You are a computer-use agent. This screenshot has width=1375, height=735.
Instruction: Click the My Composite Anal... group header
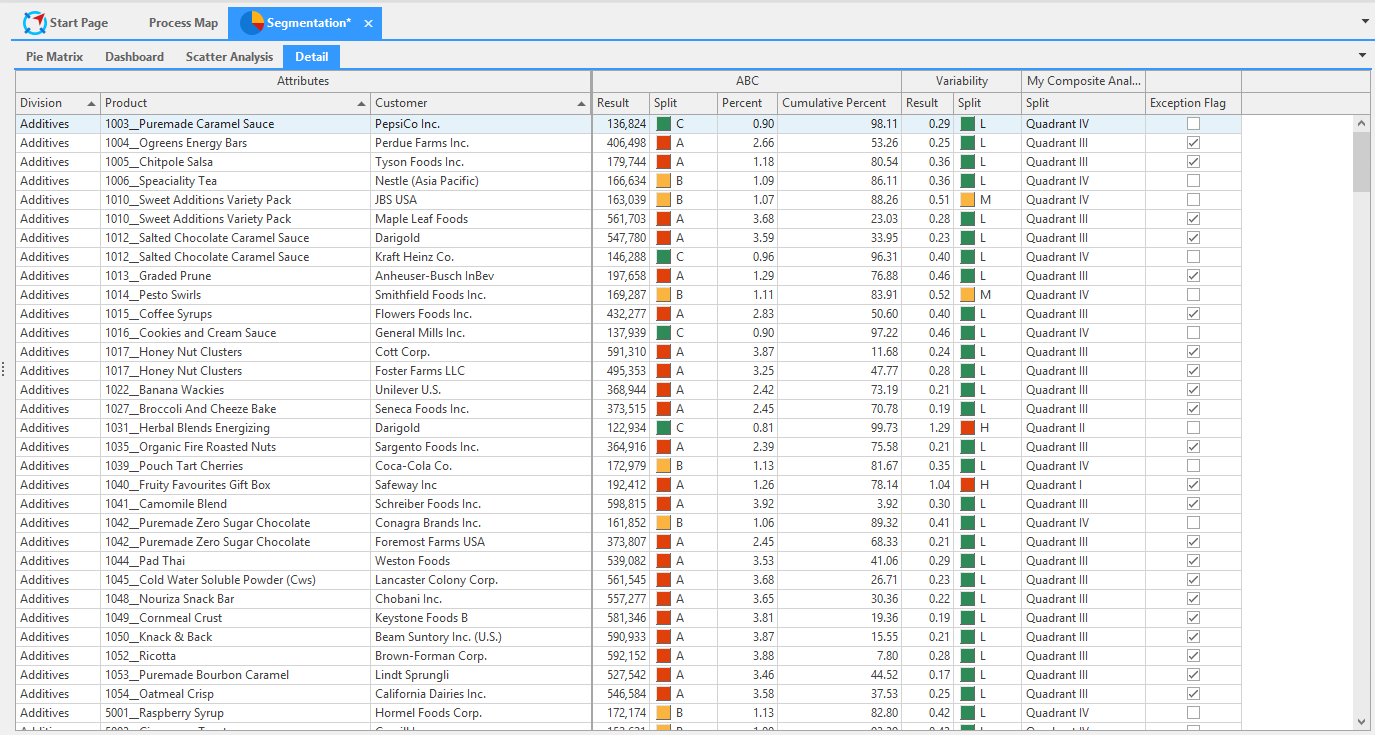point(1084,81)
